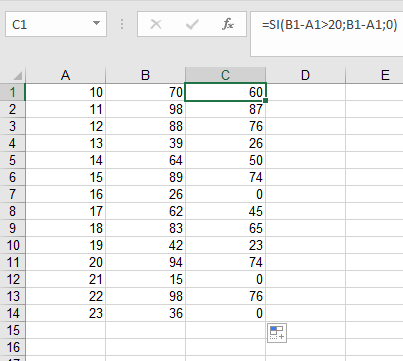
Task: Click cell B8 containing 62
Action: pyautogui.click(x=145, y=211)
